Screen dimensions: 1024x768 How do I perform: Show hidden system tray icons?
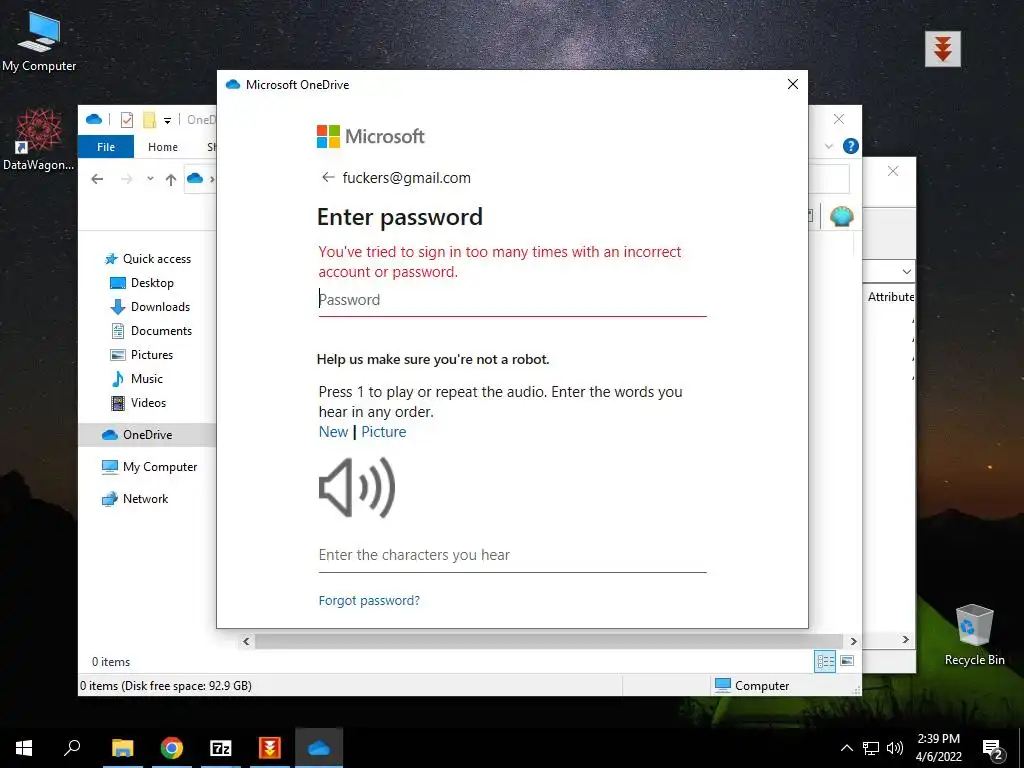[846, 748]
